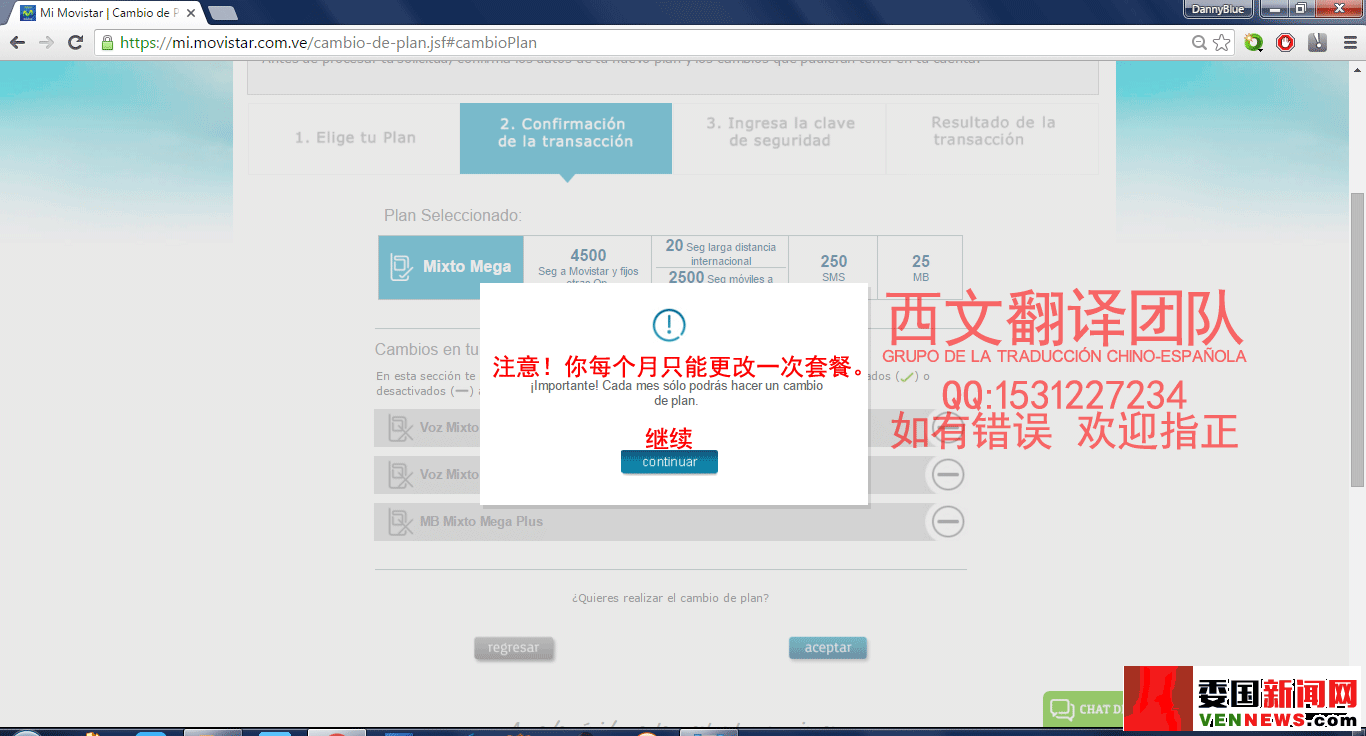Bookmark this page with the star icon
The image size is (1366, 736).
1221,42
